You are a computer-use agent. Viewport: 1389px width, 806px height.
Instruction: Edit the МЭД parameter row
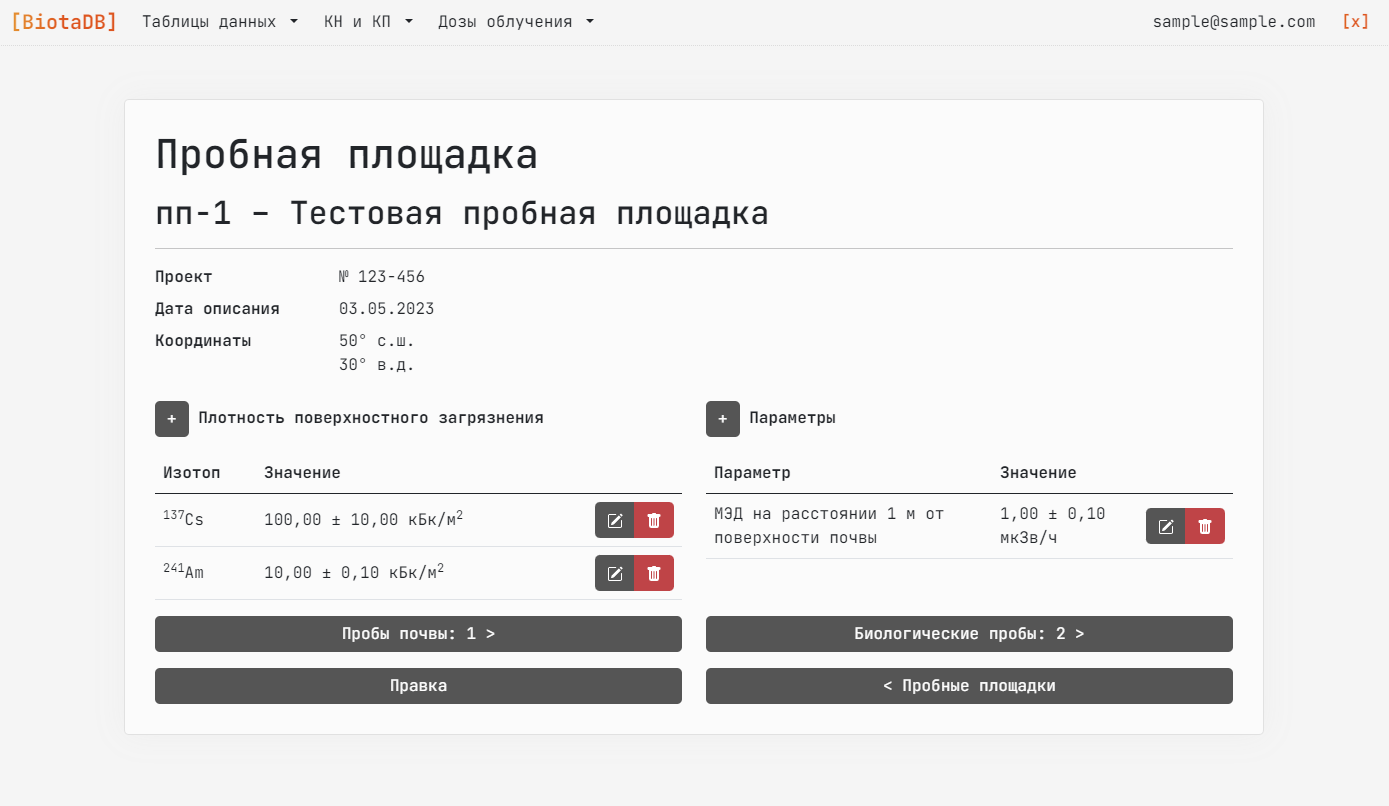(x=1166, y=526)
